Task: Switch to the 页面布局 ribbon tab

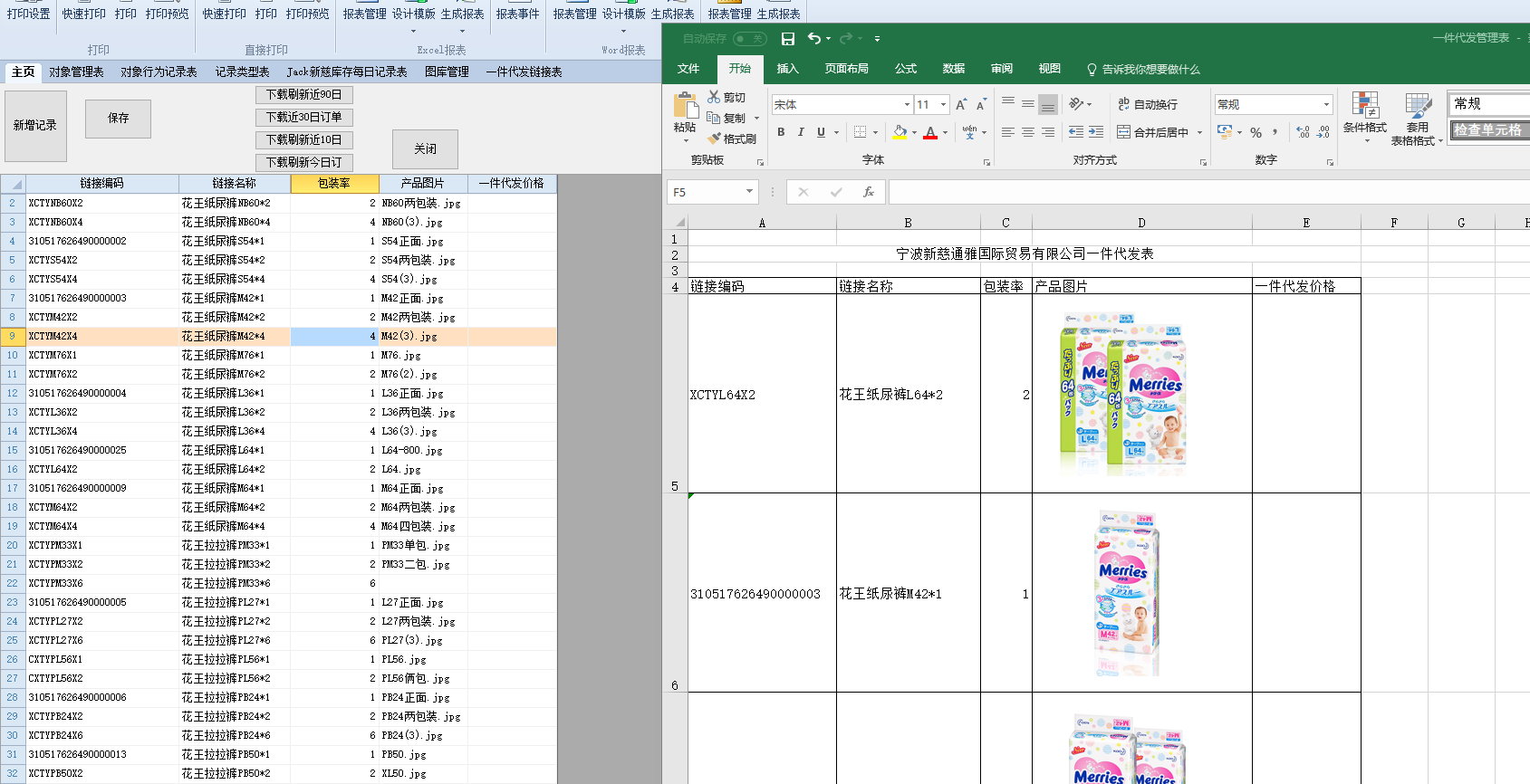Action: (x=846, y=69)
